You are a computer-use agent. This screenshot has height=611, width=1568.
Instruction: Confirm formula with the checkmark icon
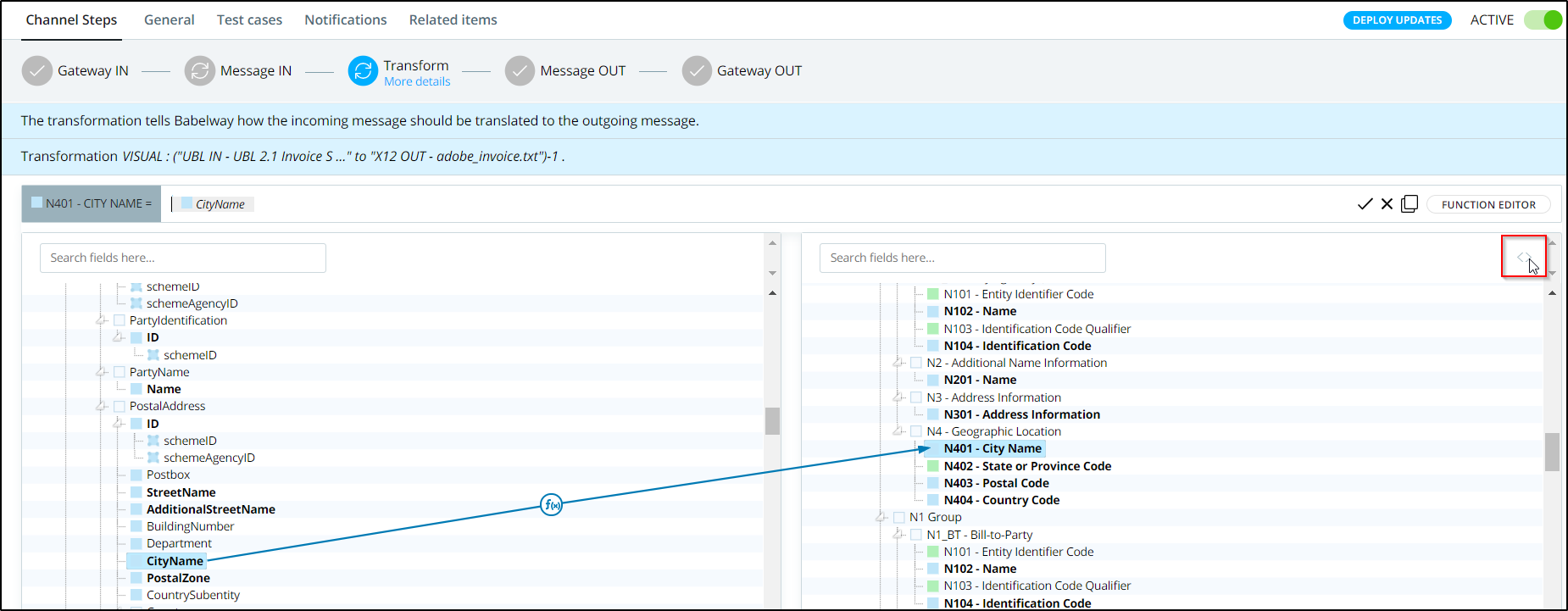pos(1365,204)
